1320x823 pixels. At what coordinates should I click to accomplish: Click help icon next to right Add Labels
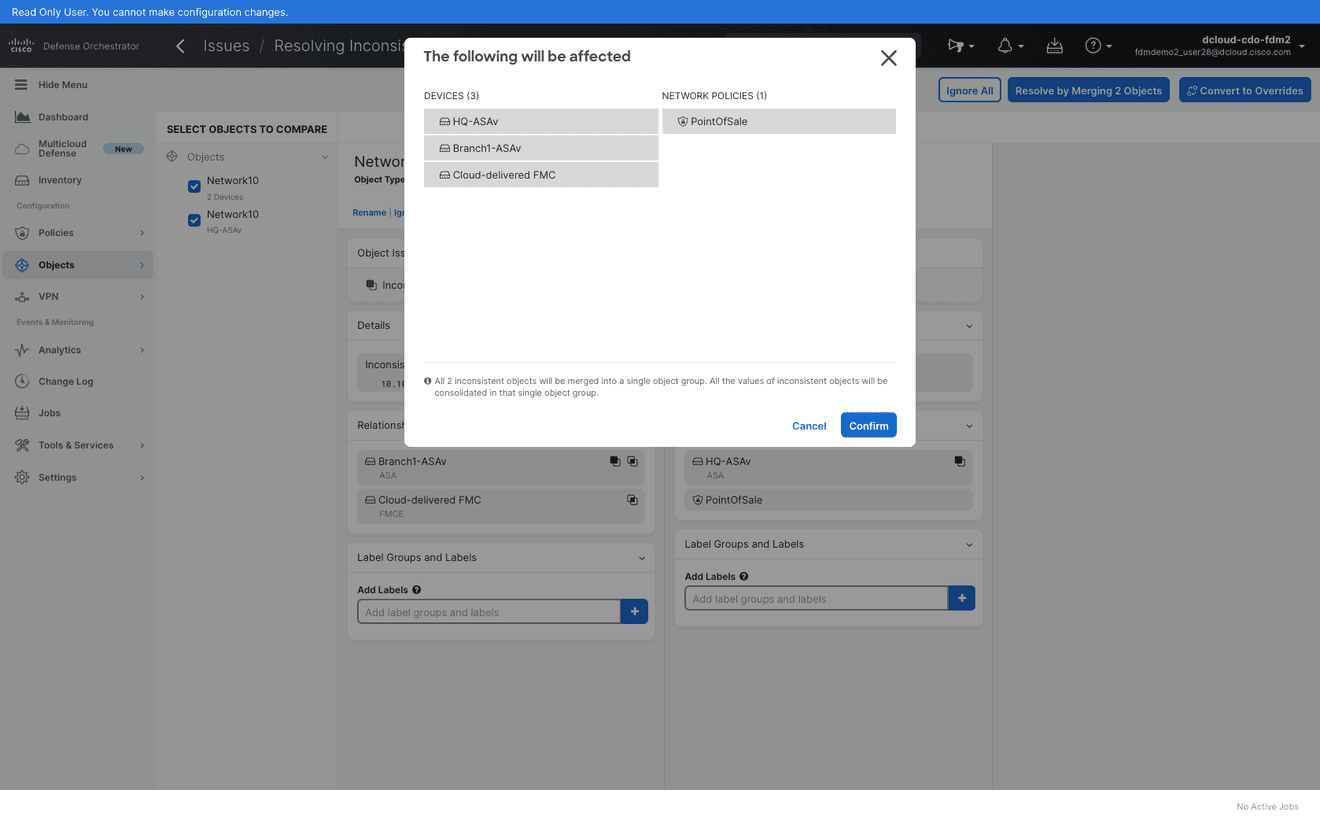coord(744,577)
